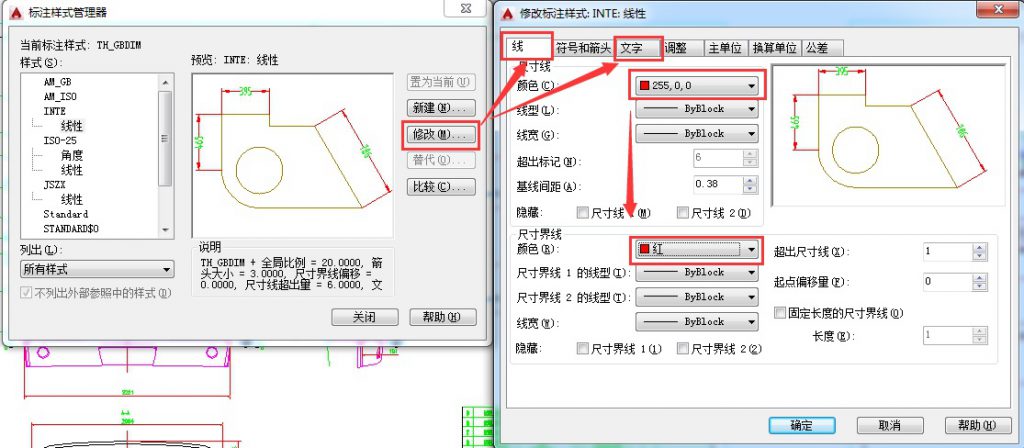Expand the 线型 ByBlock dropdown under 尺寸线
Screen dimensions: 1024x448
click(x=696, y=109)
